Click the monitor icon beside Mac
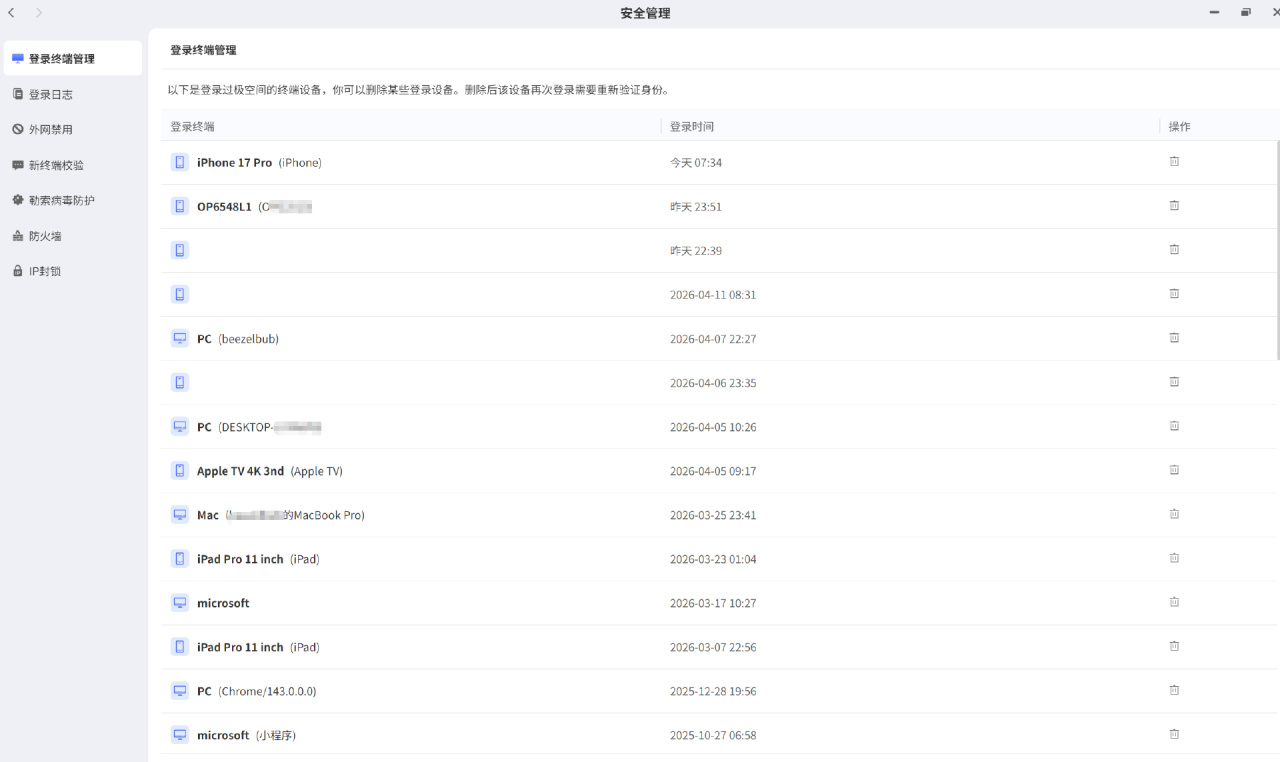 (180, 514)
